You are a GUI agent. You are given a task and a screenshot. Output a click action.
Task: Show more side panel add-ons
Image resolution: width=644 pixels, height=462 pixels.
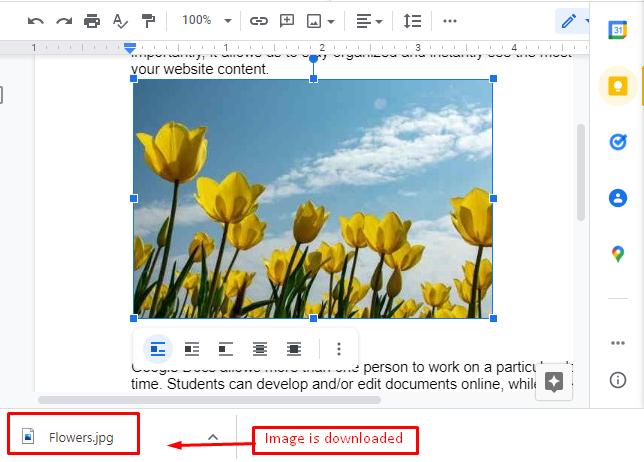[618, 343]
